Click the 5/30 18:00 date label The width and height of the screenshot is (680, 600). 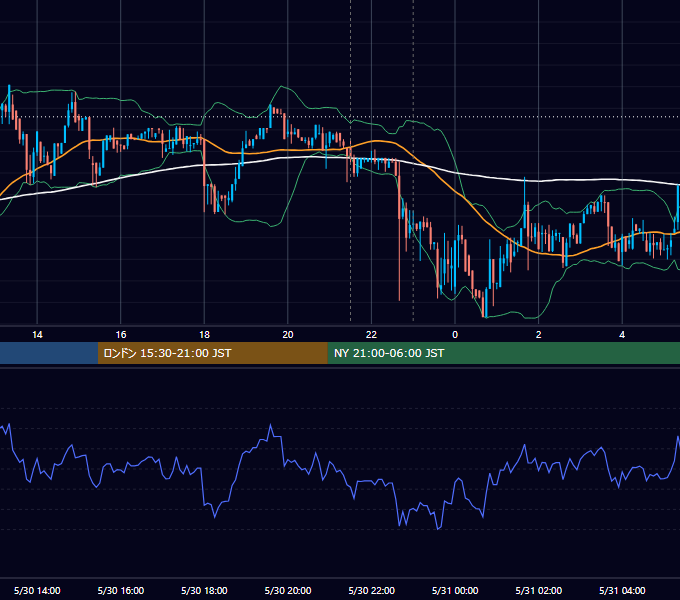[x=204, y=590]
